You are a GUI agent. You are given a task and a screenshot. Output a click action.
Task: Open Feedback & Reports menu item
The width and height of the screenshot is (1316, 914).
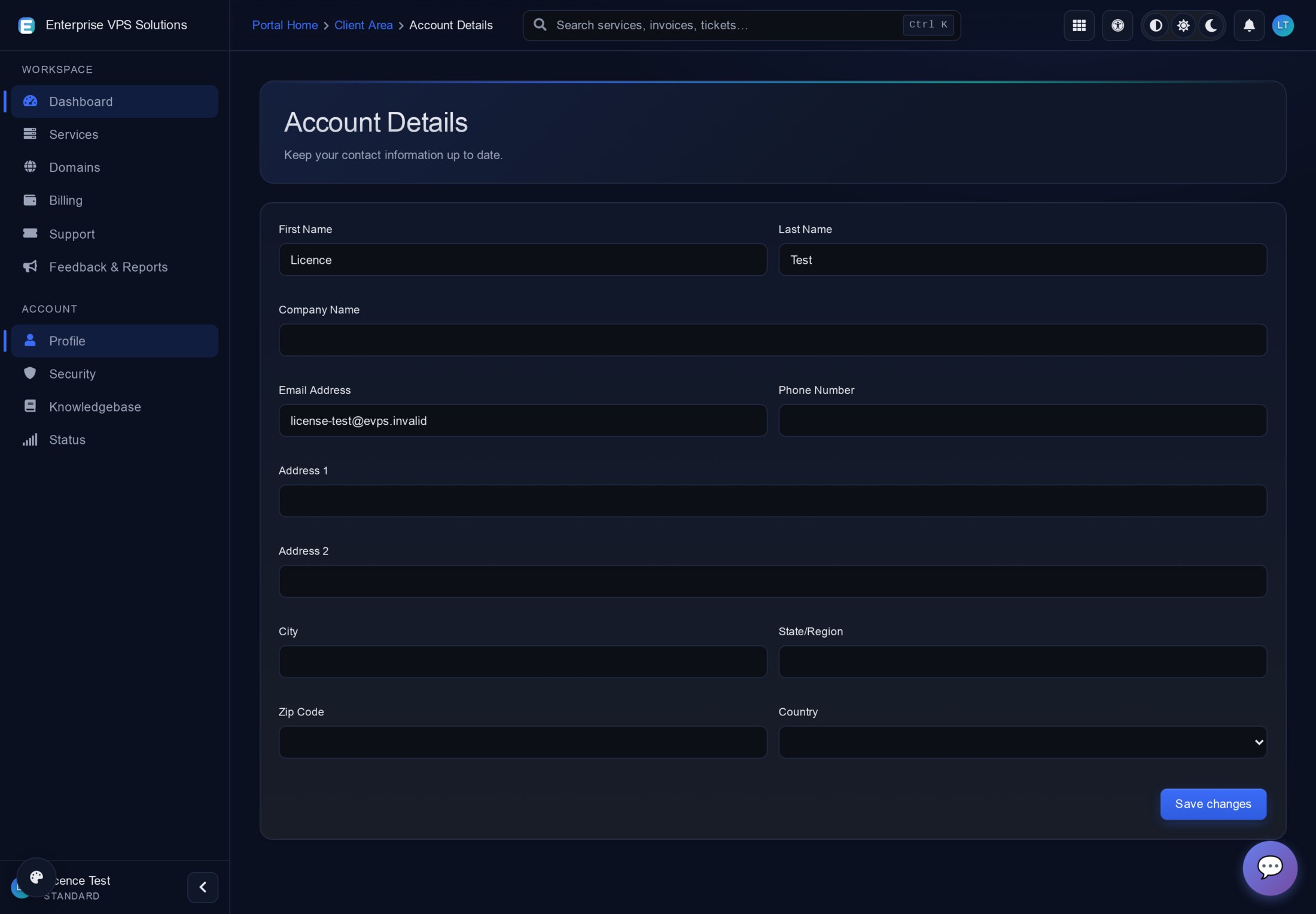click(x=115, y=266)
